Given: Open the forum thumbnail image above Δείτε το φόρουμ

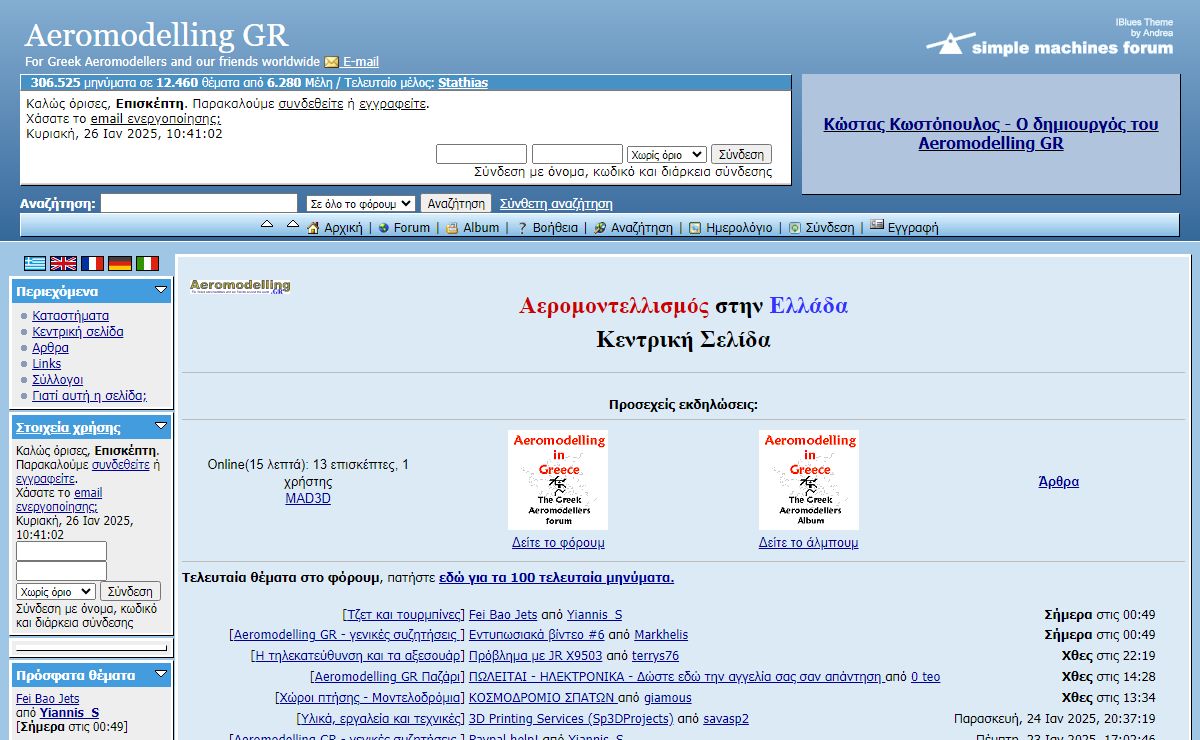Looking at the screenshot, I should click(x=558, y=480).
